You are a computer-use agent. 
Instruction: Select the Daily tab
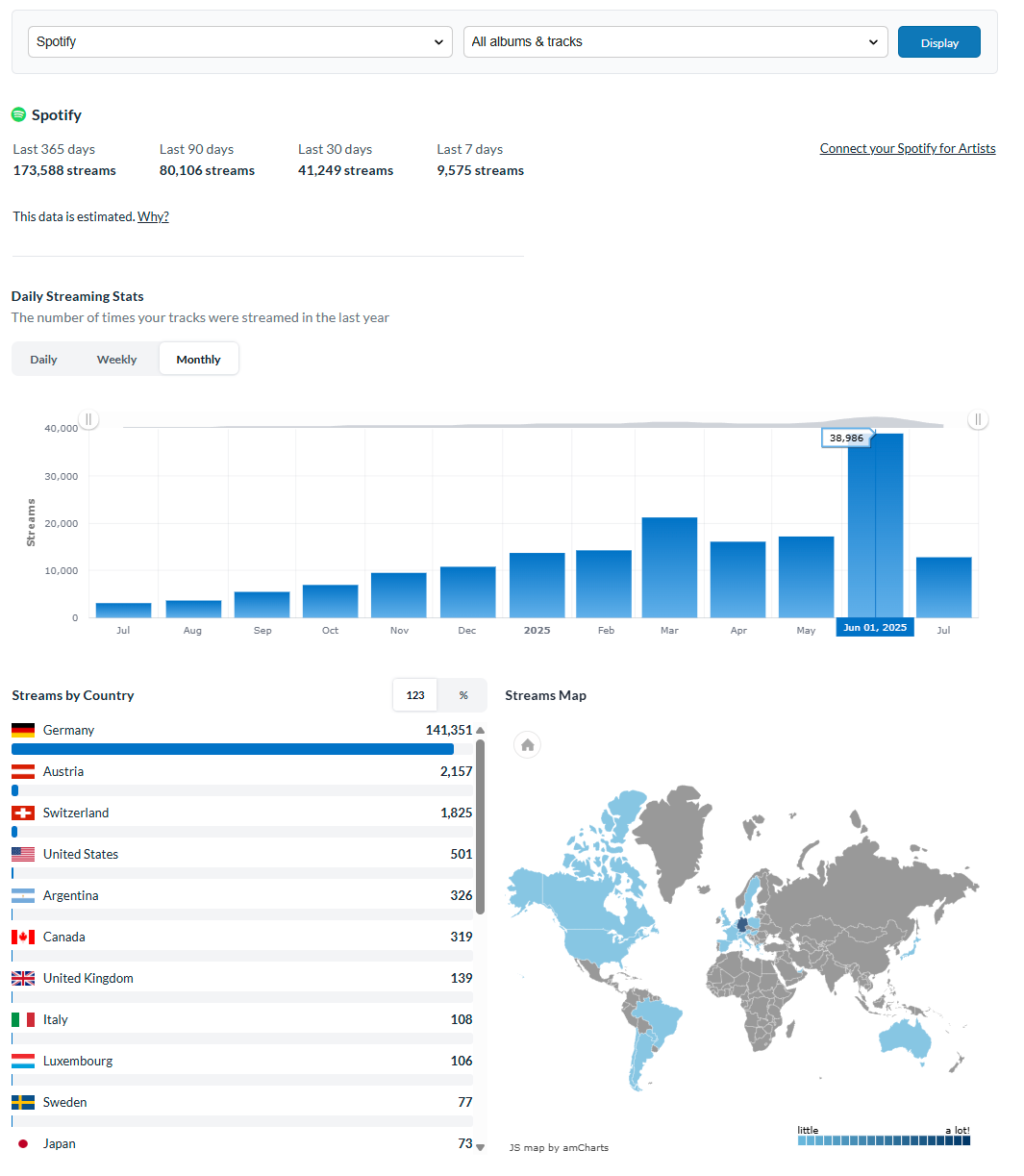pos(43,360)
